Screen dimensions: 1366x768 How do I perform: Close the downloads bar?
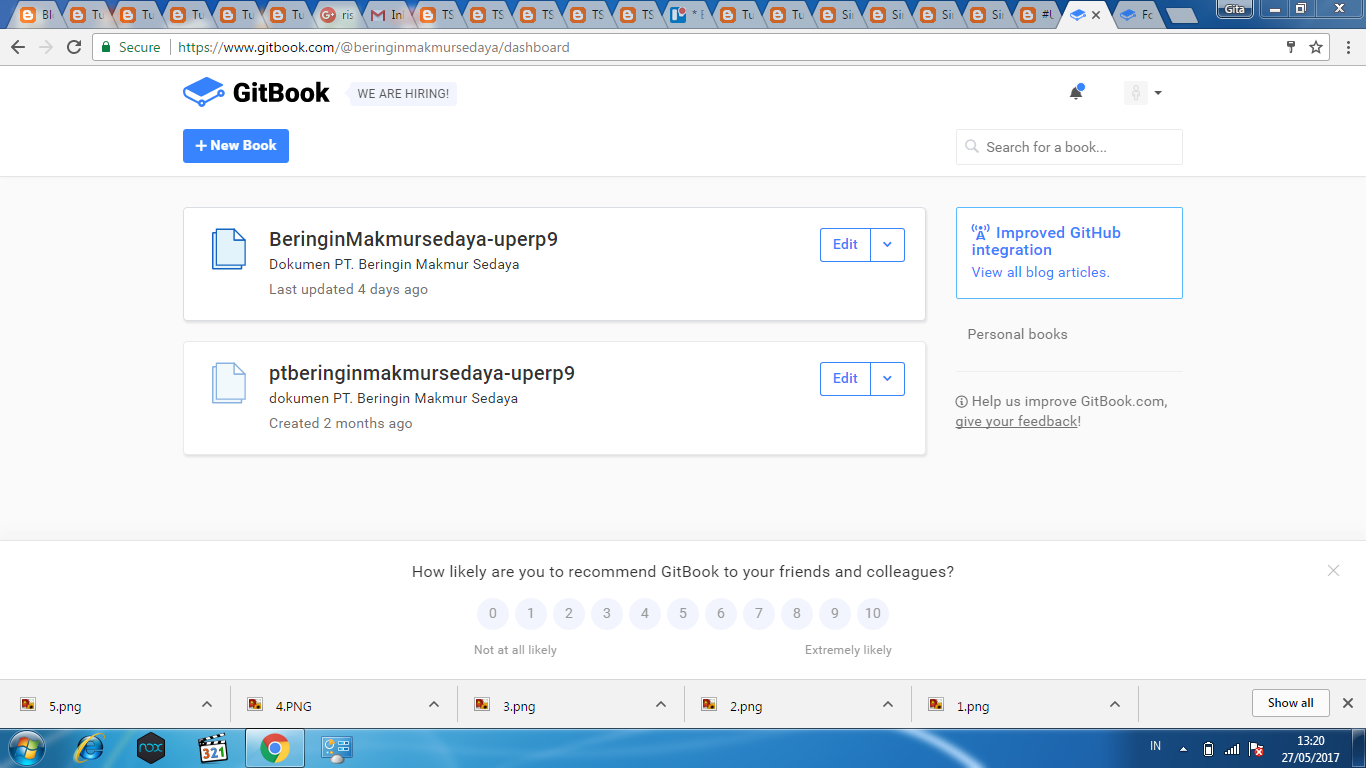point(1347,703)
